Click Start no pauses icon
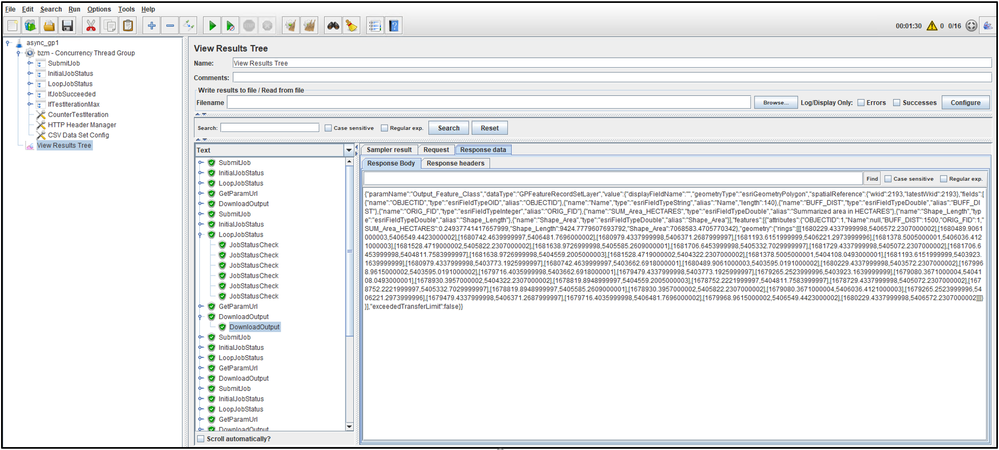Image resolution: width=999 pixels, height=450 pixels. pos(231,25)
